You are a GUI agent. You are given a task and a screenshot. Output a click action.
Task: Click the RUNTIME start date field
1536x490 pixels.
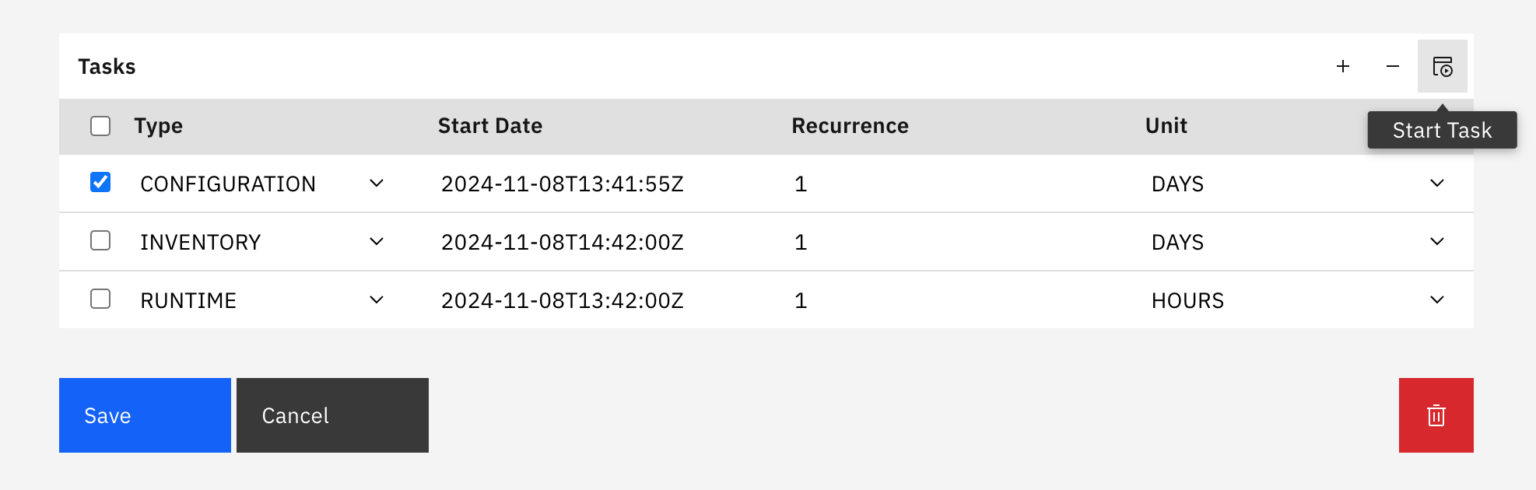(562, 301)
